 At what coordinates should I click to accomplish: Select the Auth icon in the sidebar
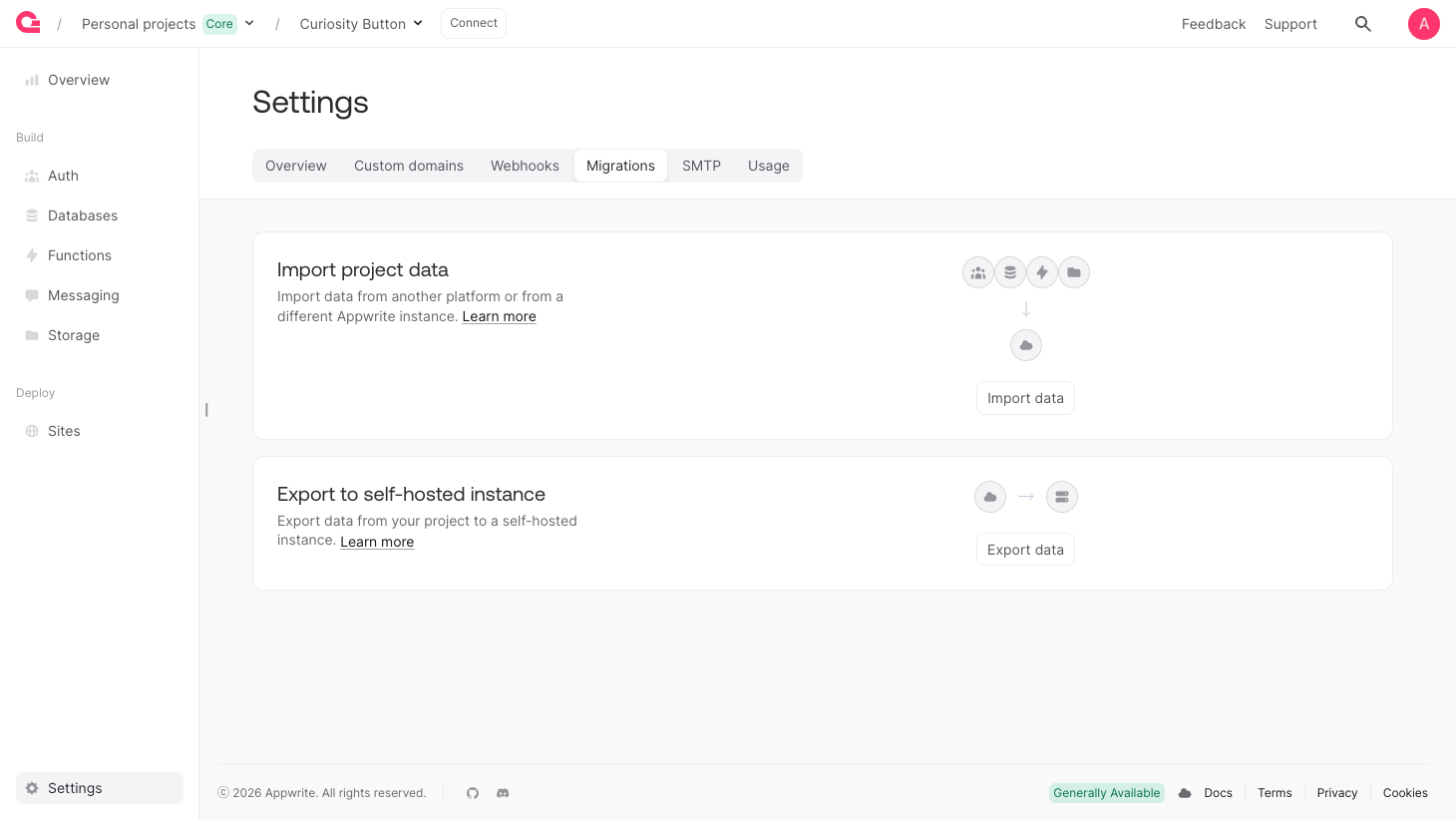tap(31, 176)
